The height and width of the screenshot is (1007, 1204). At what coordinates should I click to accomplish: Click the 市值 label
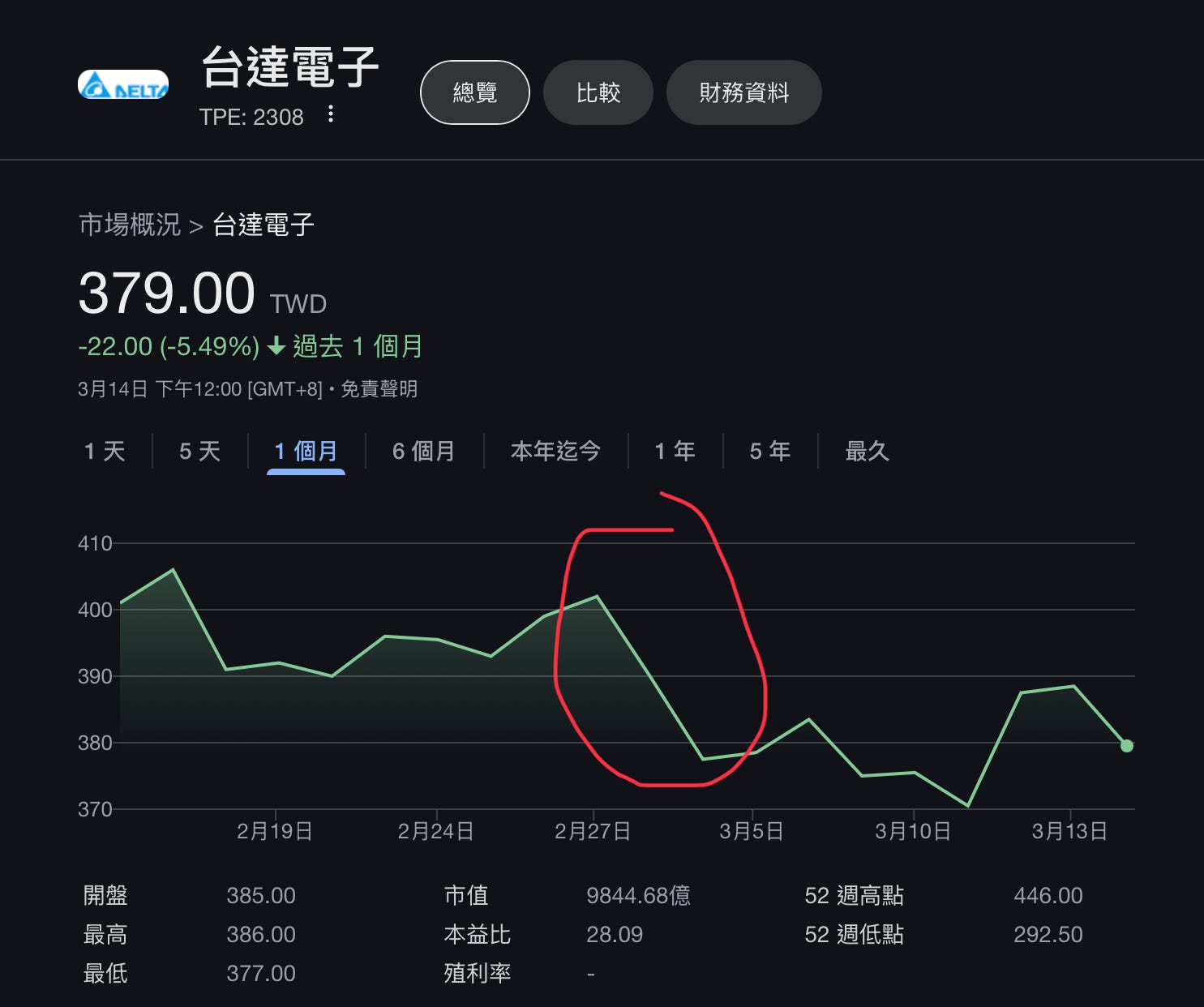point(466,896)
